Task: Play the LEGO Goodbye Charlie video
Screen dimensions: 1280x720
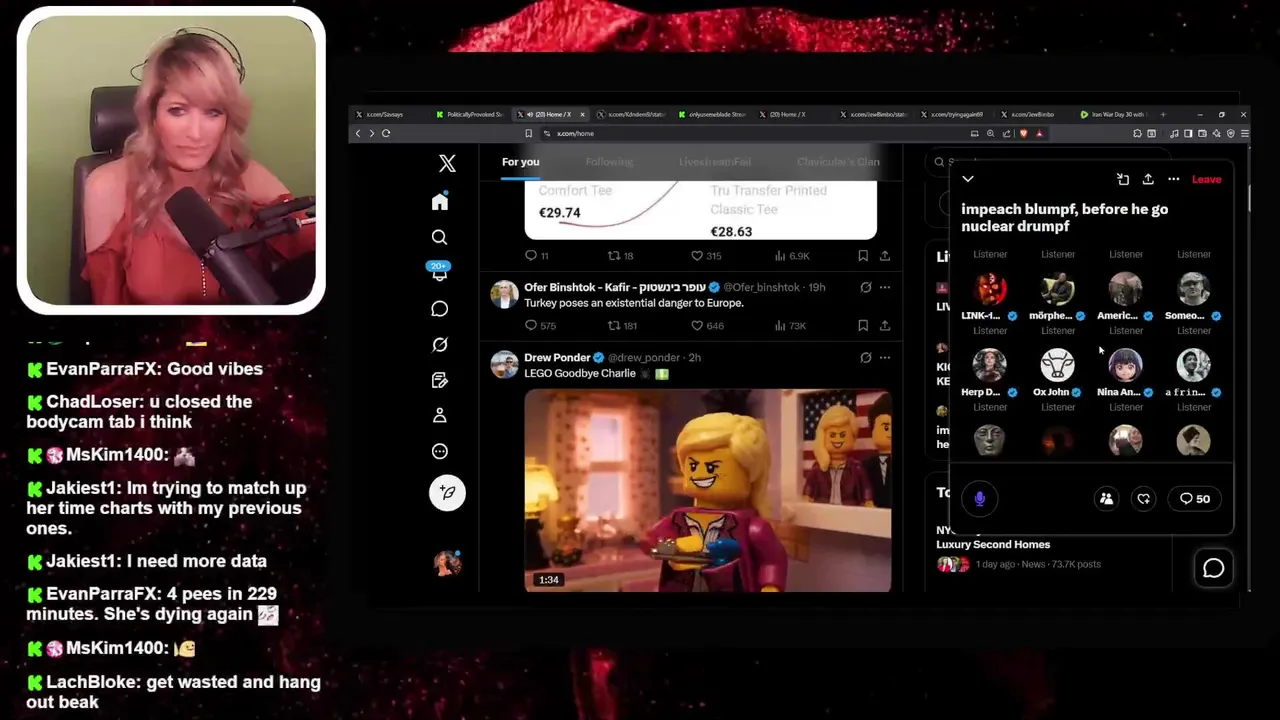Action: (708, 490)
